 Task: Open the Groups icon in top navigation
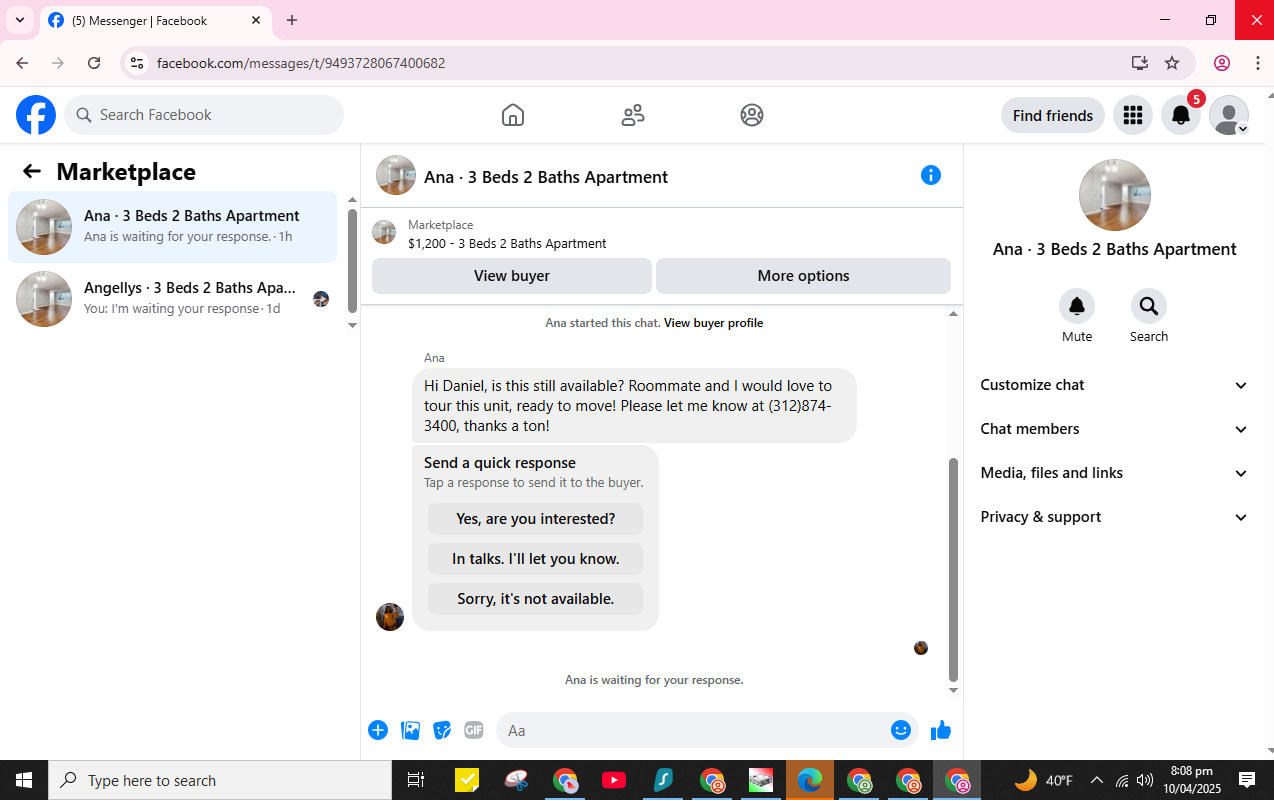click(752, 115)
